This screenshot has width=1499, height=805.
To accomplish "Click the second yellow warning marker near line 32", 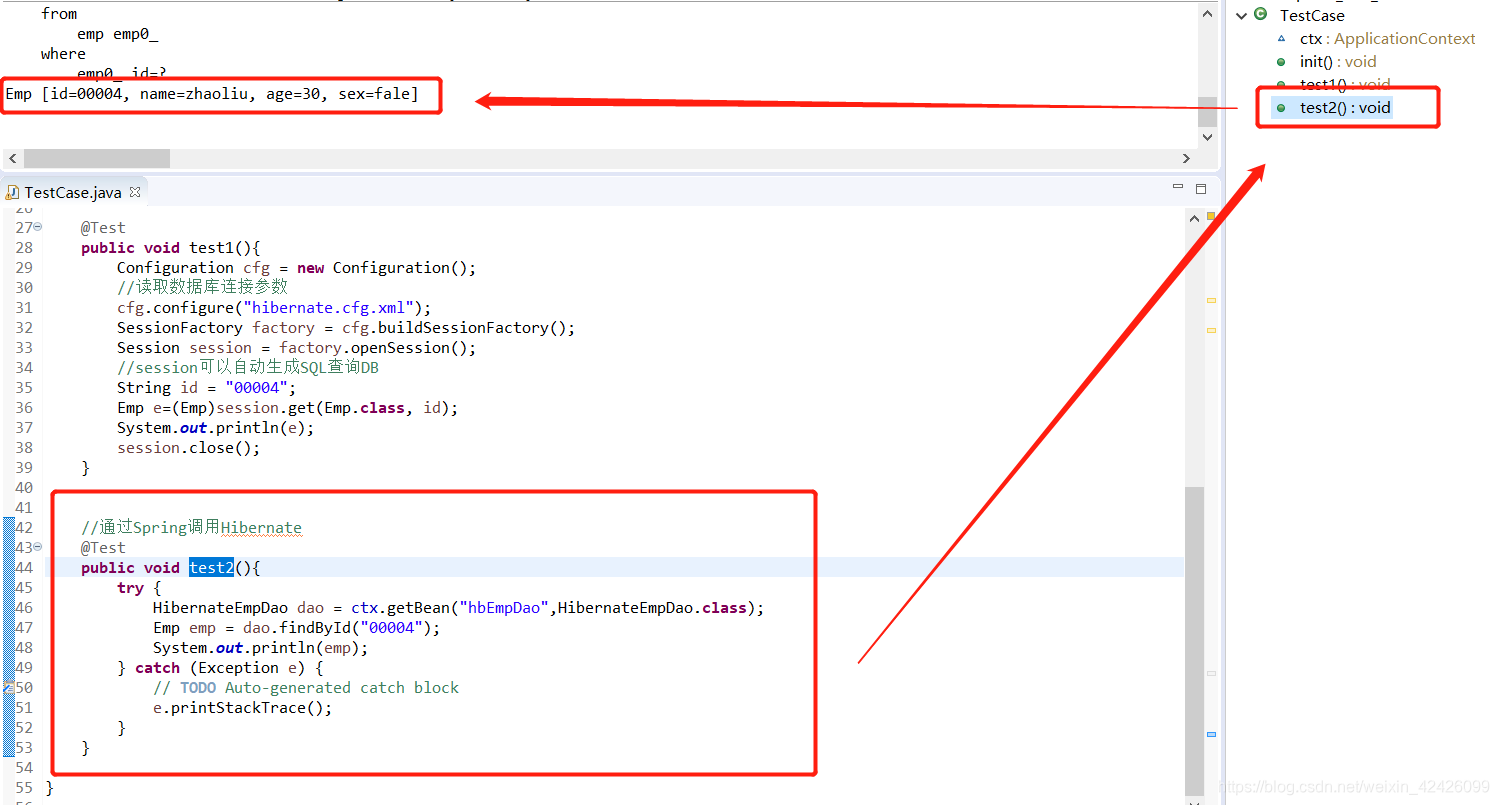I will [1211, 330].
